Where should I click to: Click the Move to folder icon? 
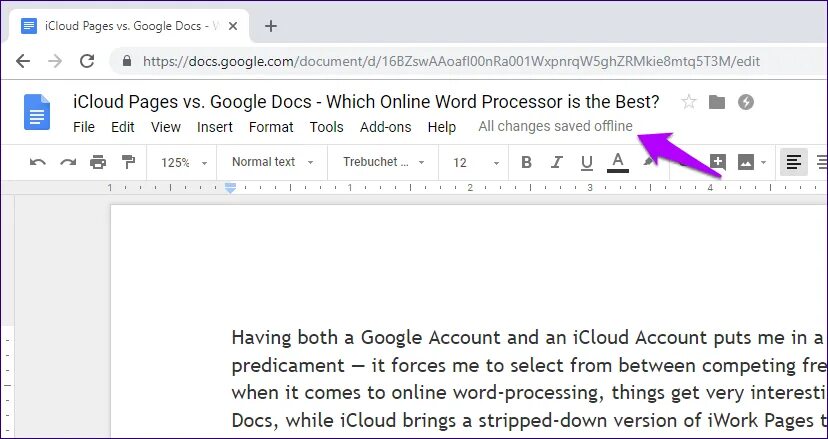717,102
